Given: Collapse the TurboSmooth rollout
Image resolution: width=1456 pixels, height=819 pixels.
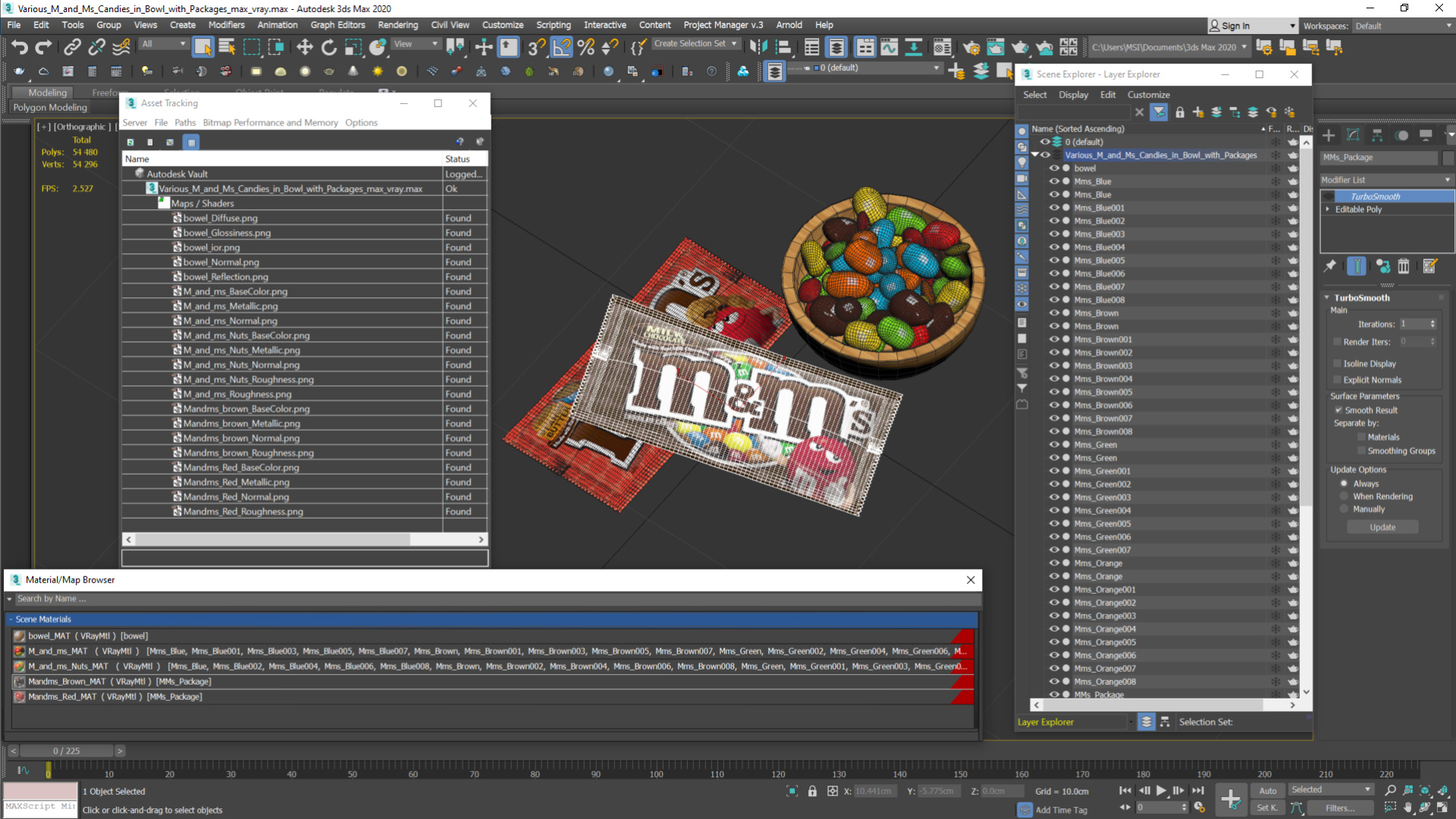Looking at the screenshot, I should (1327, 298).
